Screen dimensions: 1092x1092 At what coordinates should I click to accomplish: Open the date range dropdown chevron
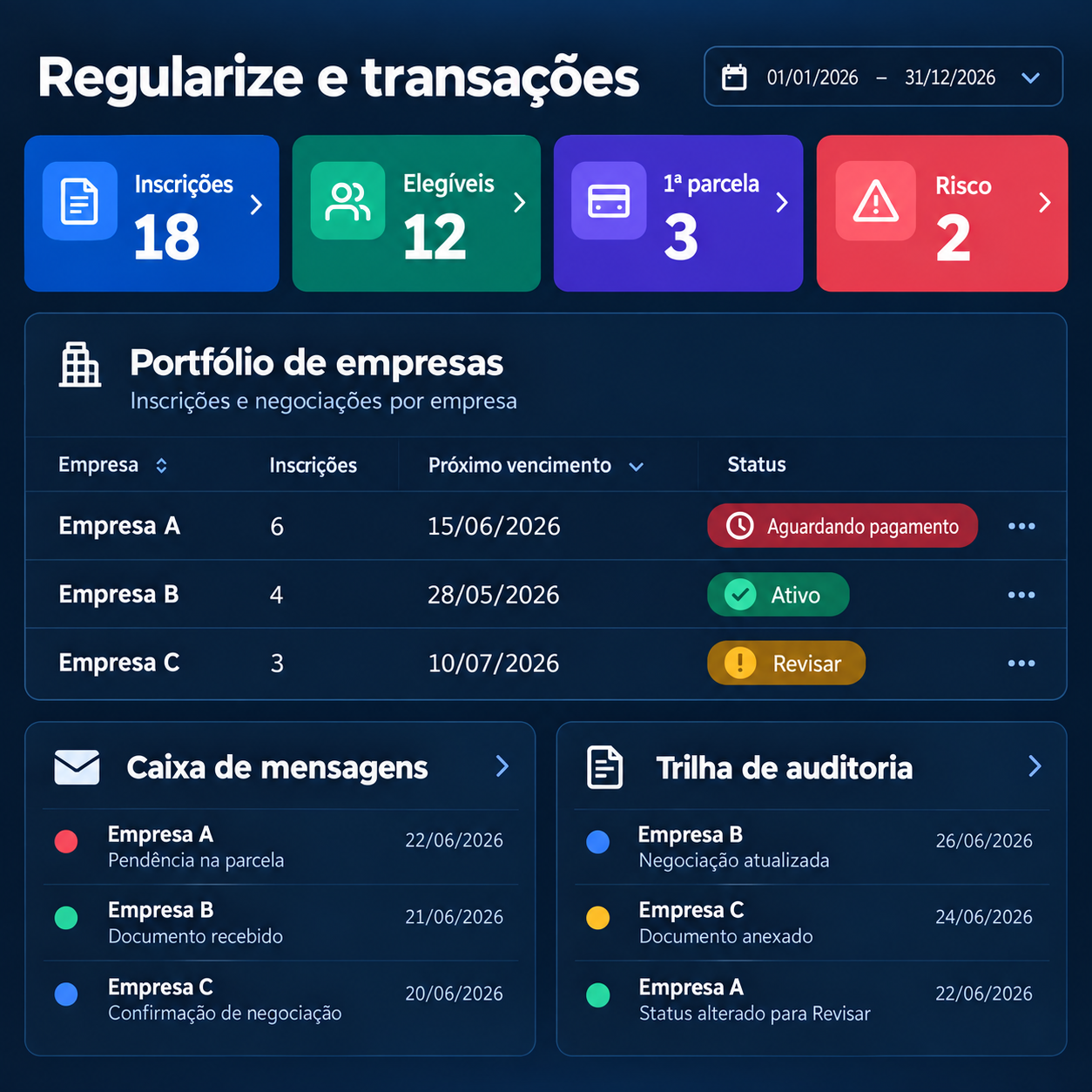tap(1030, 78)
